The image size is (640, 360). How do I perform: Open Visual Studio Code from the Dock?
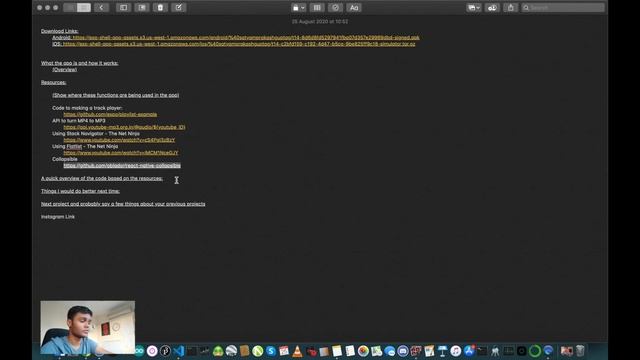coord(178,351)
